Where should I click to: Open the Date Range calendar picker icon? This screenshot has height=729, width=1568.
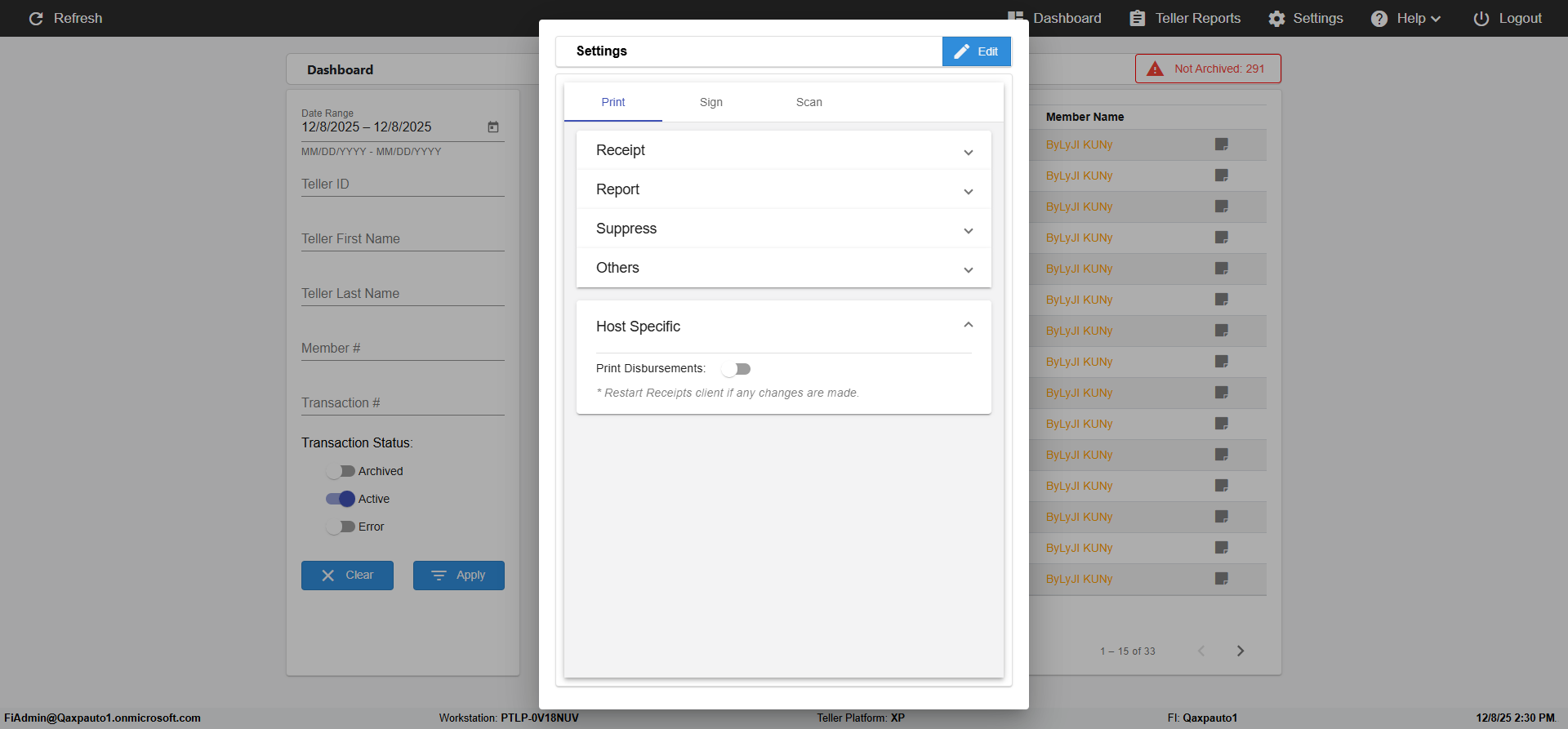pyautogui.click(x=493, y=127)
